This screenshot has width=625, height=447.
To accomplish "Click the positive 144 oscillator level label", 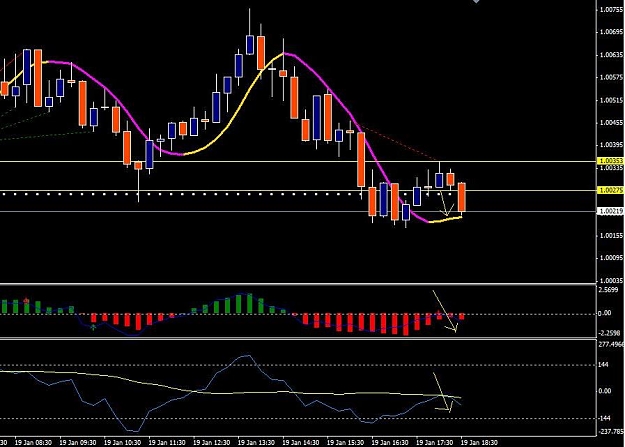I will (x=603, y=365).
